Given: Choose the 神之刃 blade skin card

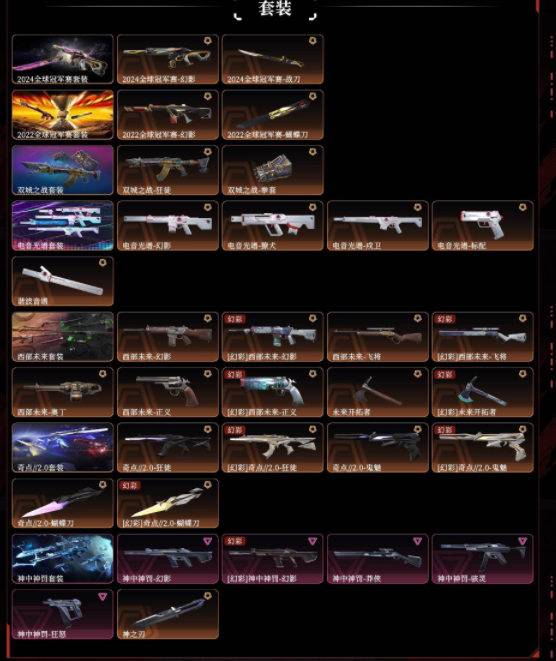Looking at the screenshot, I should pos(168,614).
